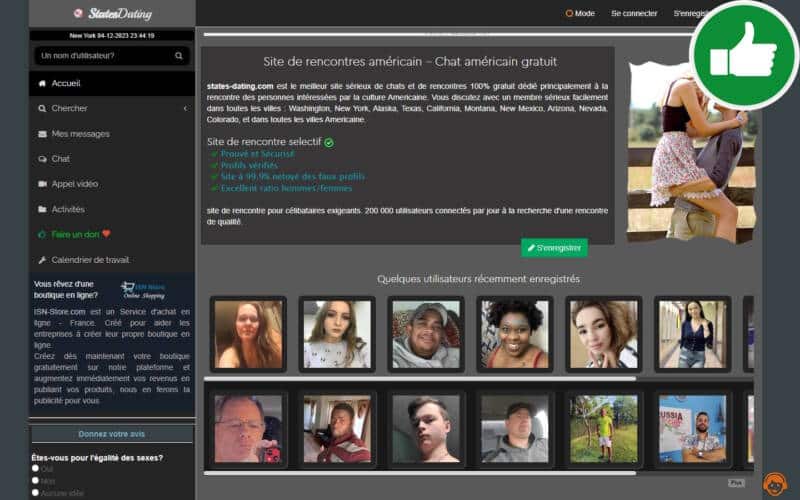
Task: Open the Accueil menu item
Action: click(112, 83)
